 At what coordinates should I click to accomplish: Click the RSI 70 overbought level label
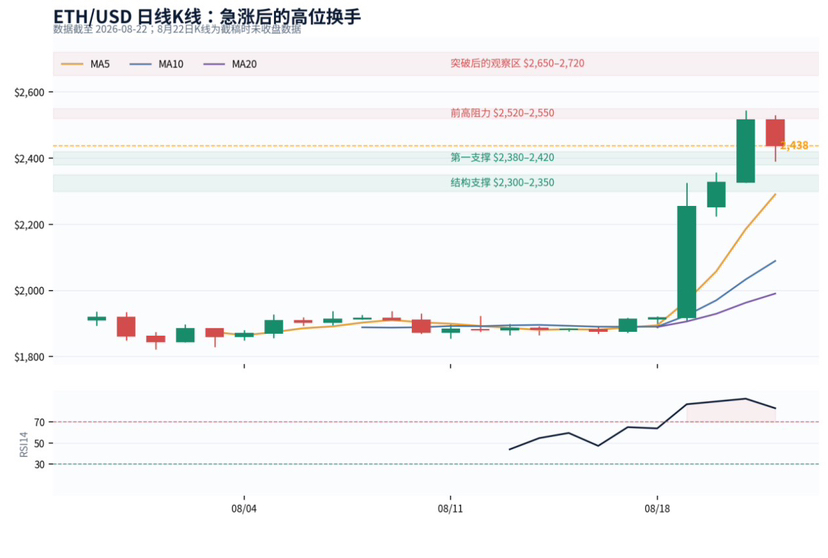click(x=40, y=422)
